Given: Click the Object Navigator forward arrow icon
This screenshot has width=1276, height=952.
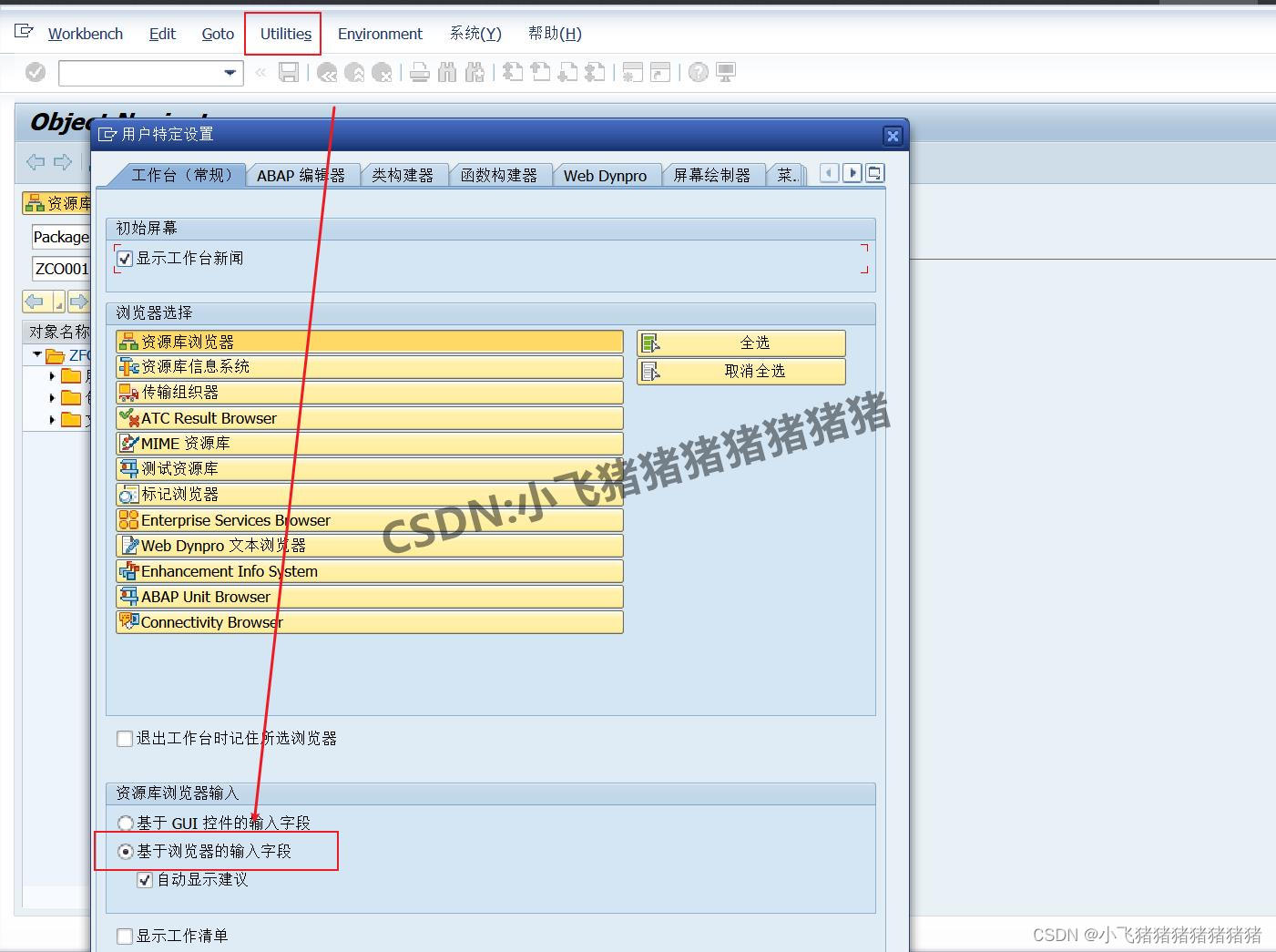Looking at the screenshot, I should [x=63, y=162].
